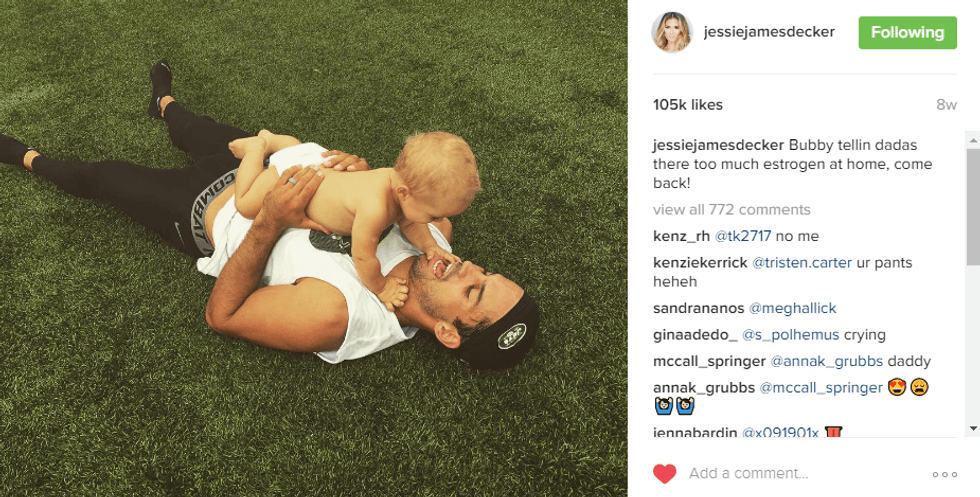Click the photo of dad and baby

[x=314, y=248]
